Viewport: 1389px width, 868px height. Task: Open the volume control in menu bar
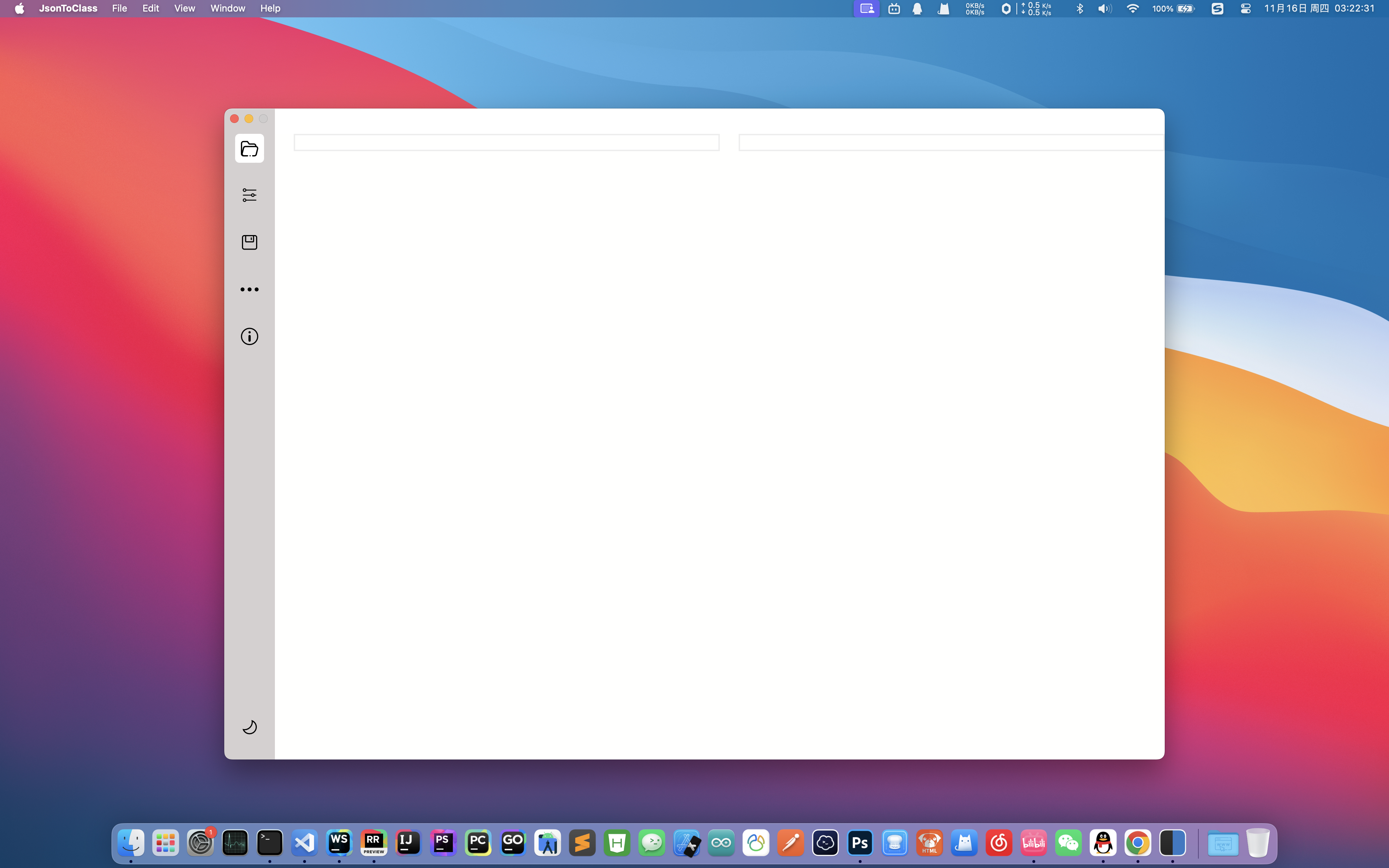click(1105, 9)
